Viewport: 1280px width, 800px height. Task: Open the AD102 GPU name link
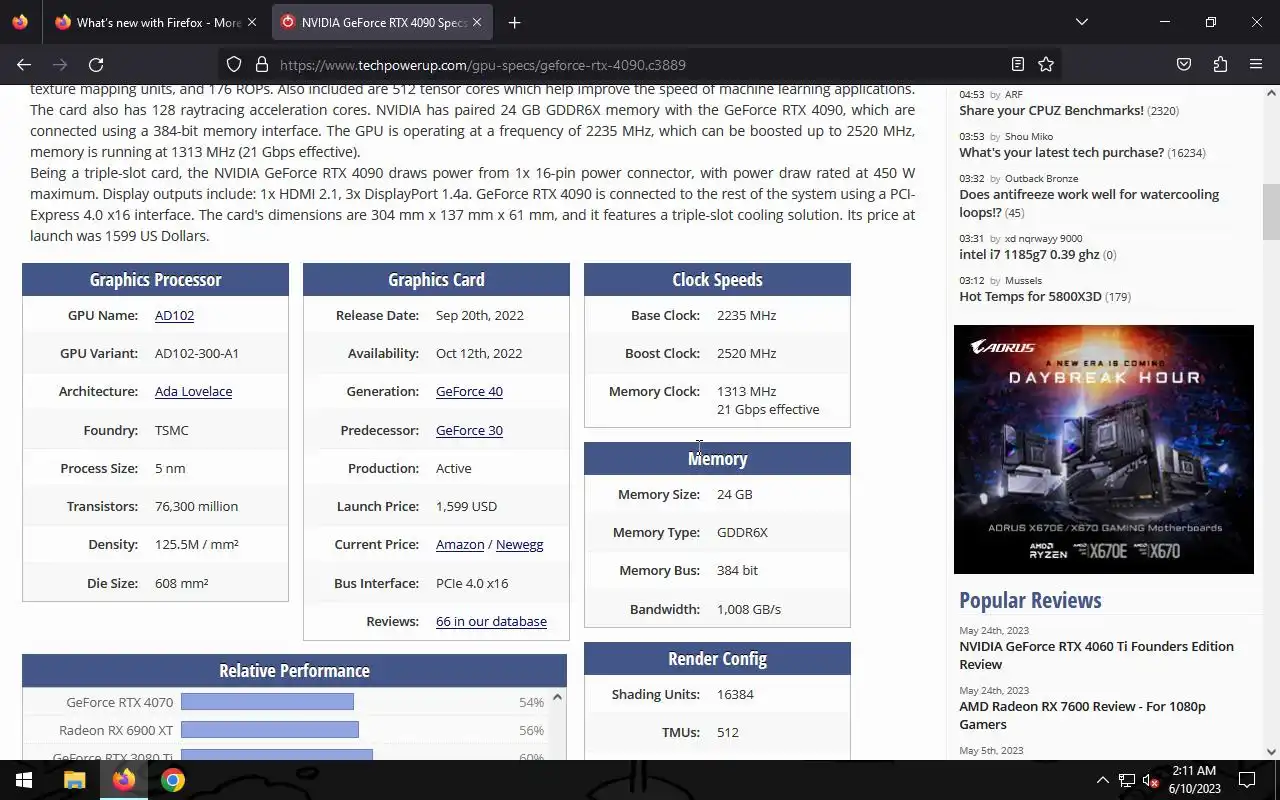click(174, 315)
